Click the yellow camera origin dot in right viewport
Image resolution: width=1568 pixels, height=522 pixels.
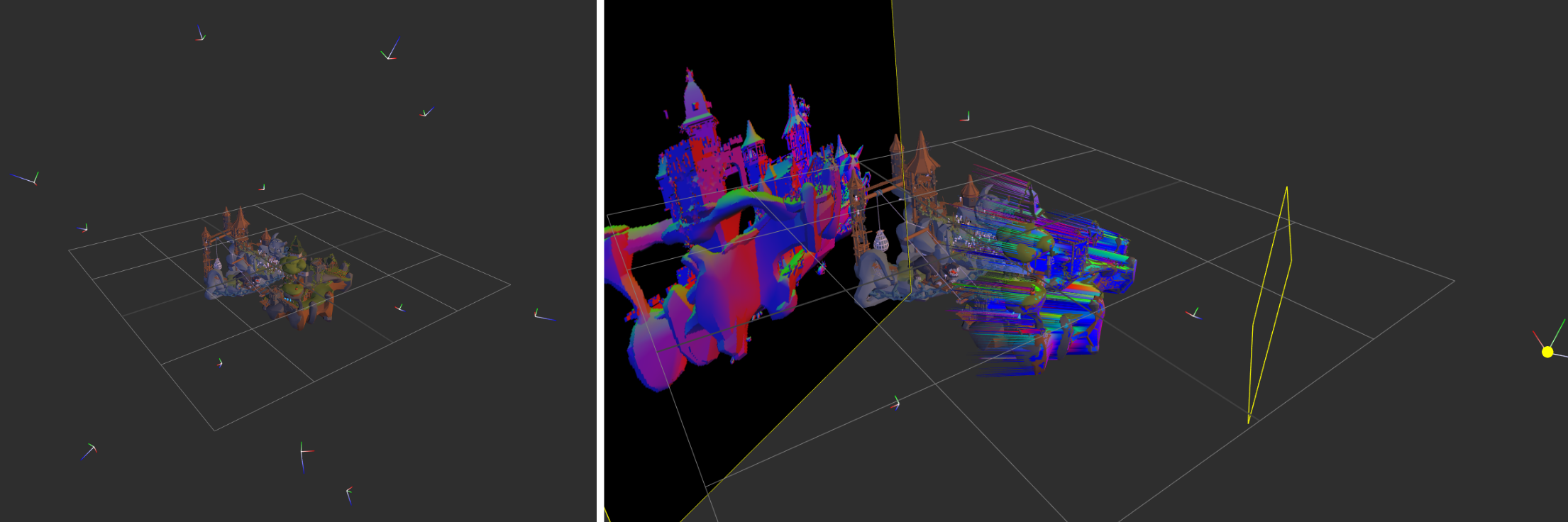[1547, 352]
